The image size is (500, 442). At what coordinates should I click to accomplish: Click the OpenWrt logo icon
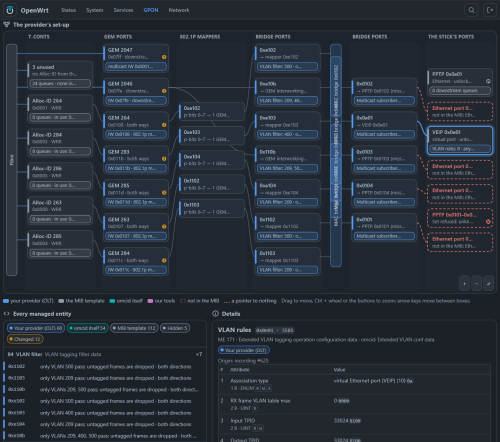click(x=10, y=10)
